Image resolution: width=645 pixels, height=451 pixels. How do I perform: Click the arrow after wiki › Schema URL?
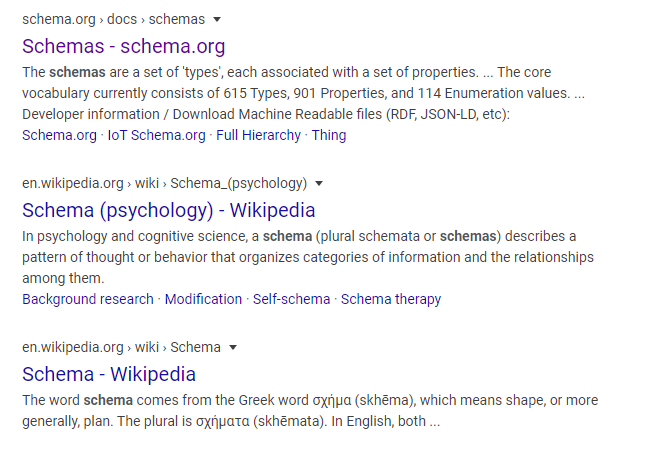233,348
